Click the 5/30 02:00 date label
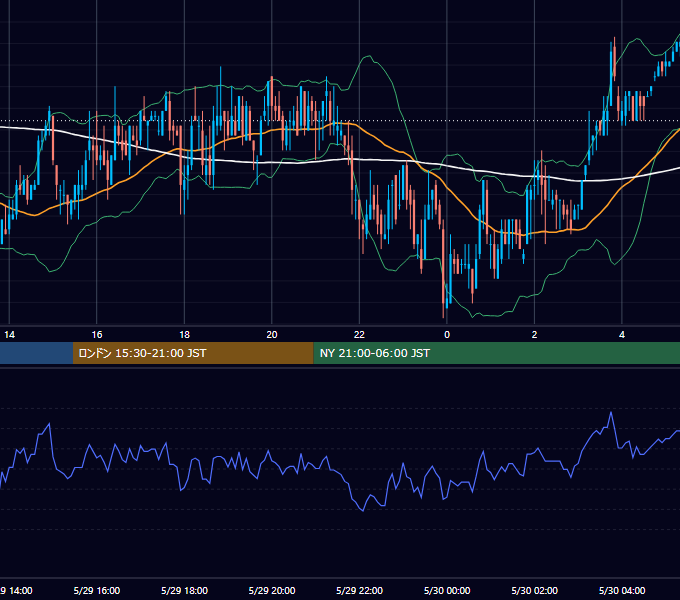Screen dimensions: 680x600 coord(535,590)
